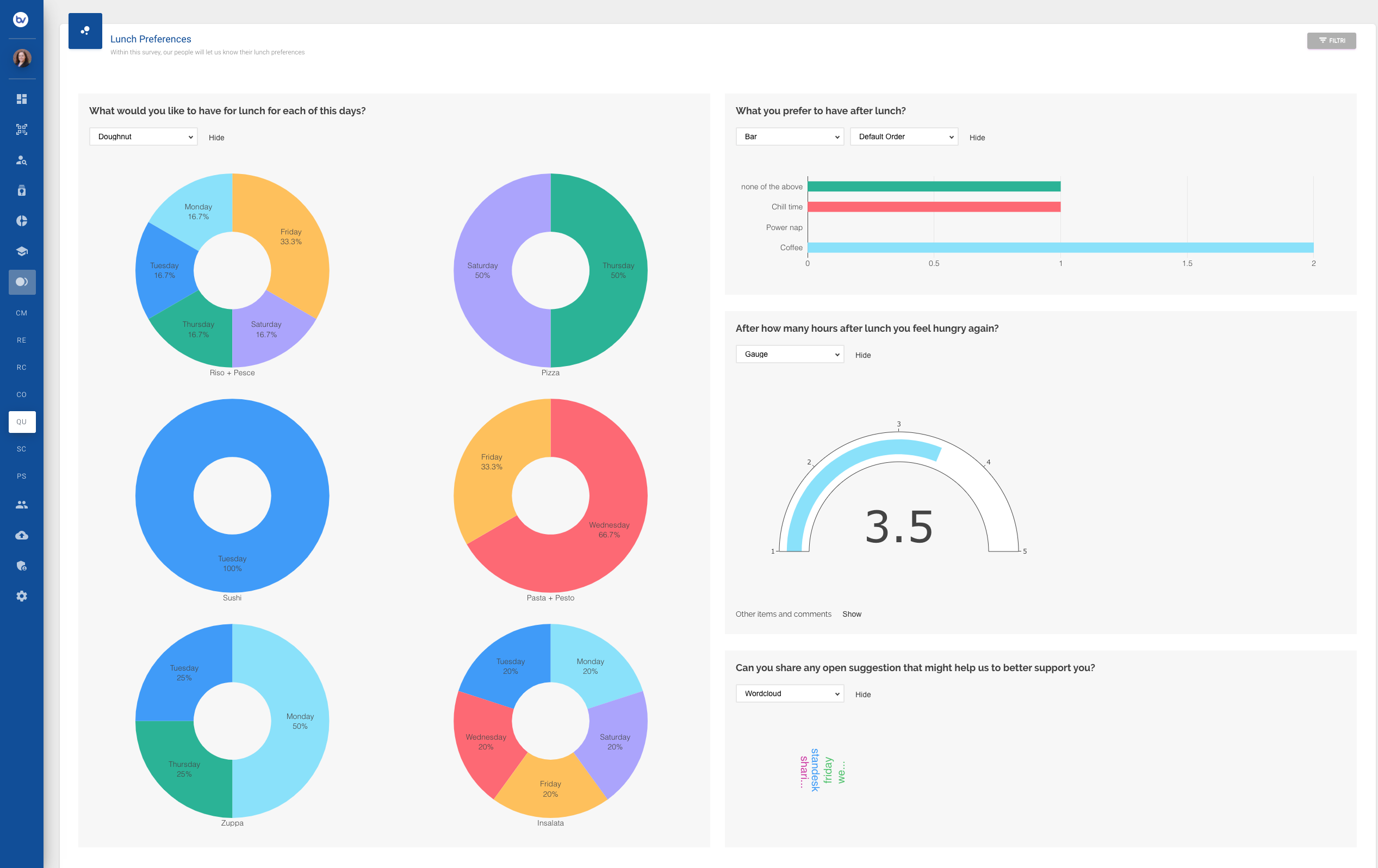
Task: Open the person search icon in sidebar
Action: point(22,161)
